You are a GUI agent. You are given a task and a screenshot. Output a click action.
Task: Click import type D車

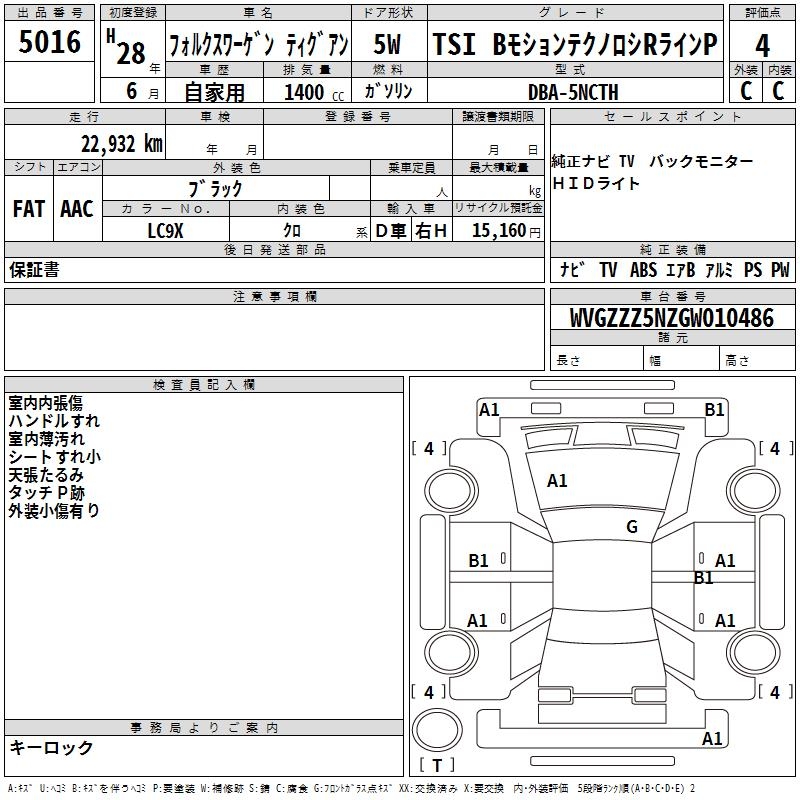[x=391, y=231]
